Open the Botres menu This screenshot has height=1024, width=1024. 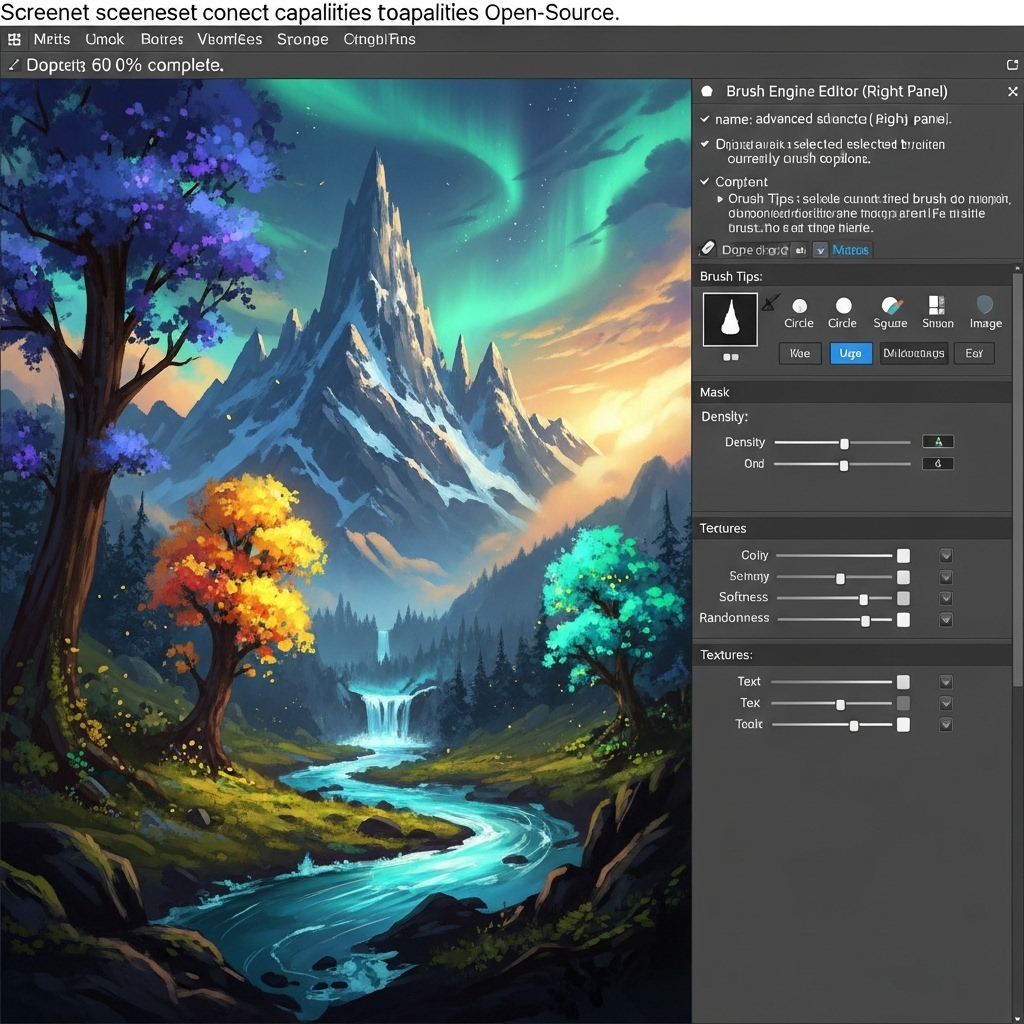[161, 38]
